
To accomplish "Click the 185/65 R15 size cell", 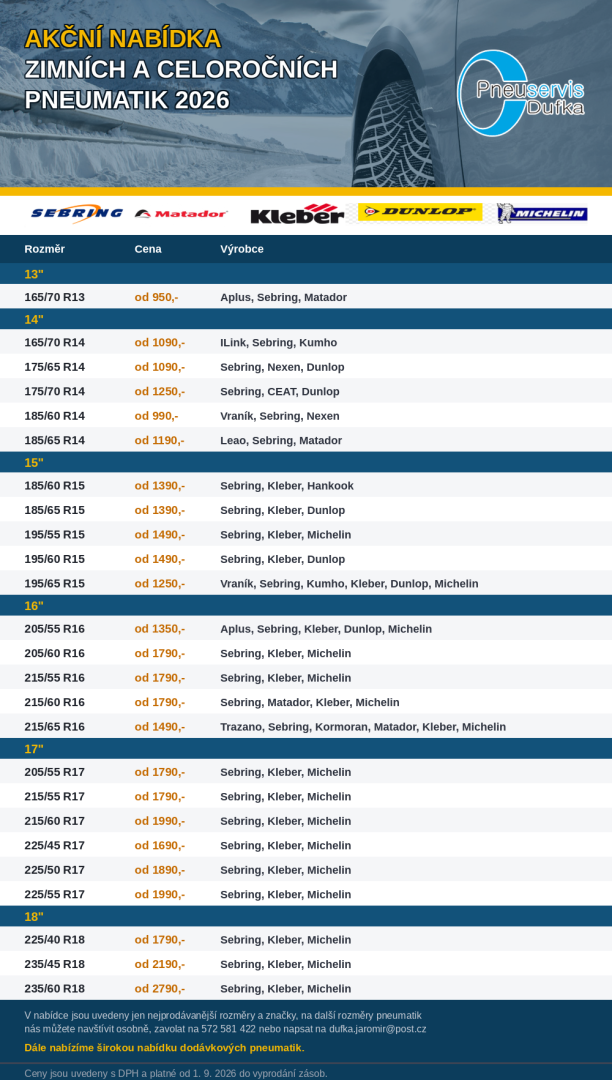I will coord(54,510).
